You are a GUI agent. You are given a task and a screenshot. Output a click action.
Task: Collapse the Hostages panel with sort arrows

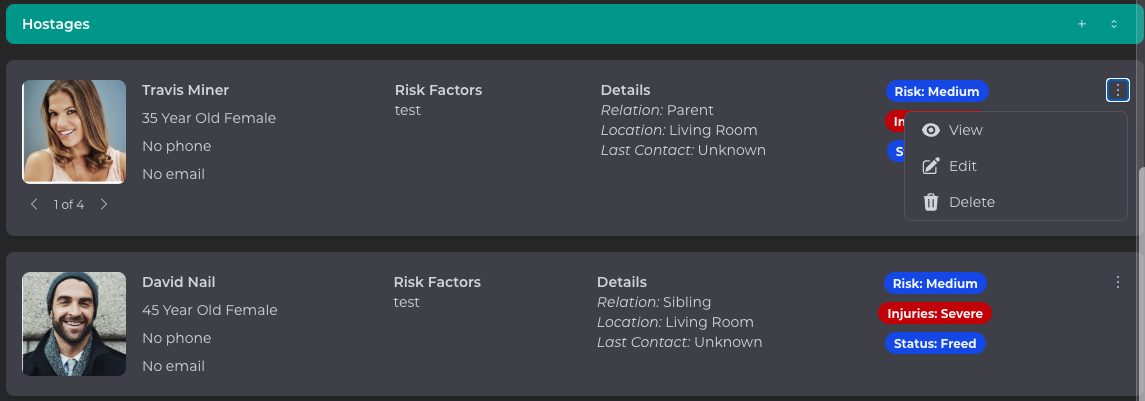point(1114,24)
